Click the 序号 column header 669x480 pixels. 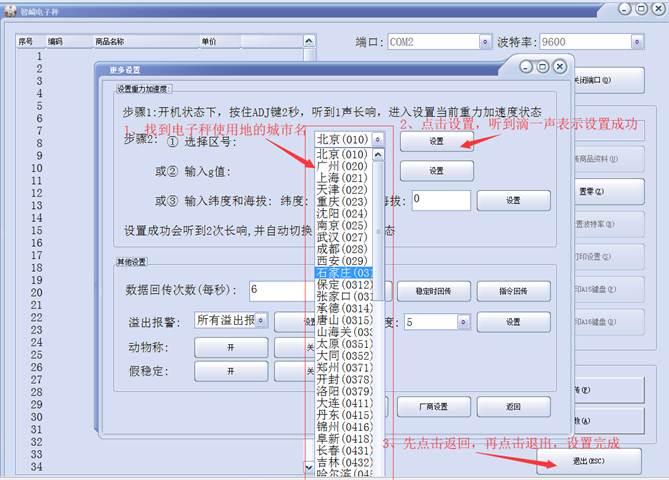30,41
